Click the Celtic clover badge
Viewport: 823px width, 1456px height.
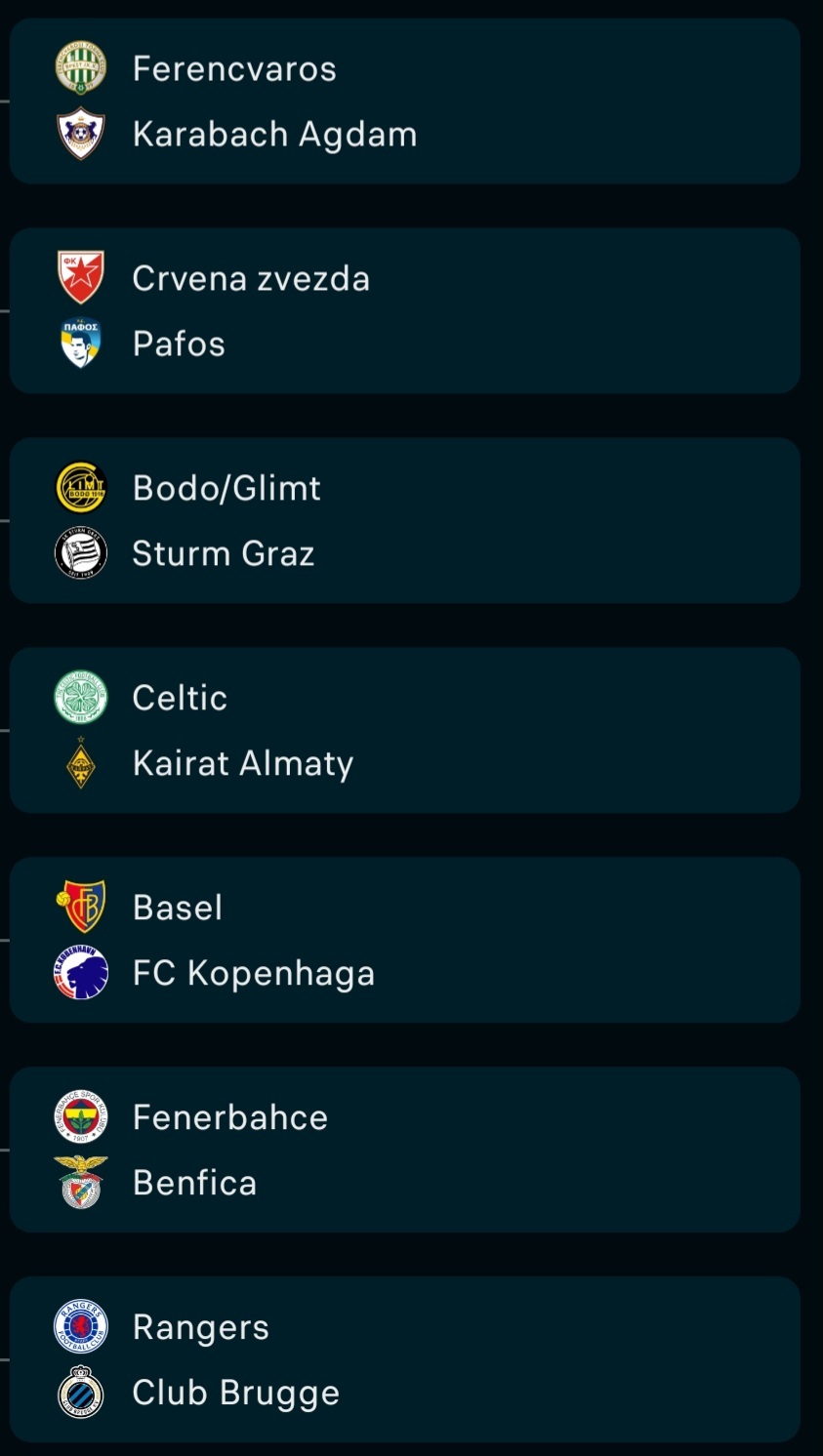coord(80,698)
